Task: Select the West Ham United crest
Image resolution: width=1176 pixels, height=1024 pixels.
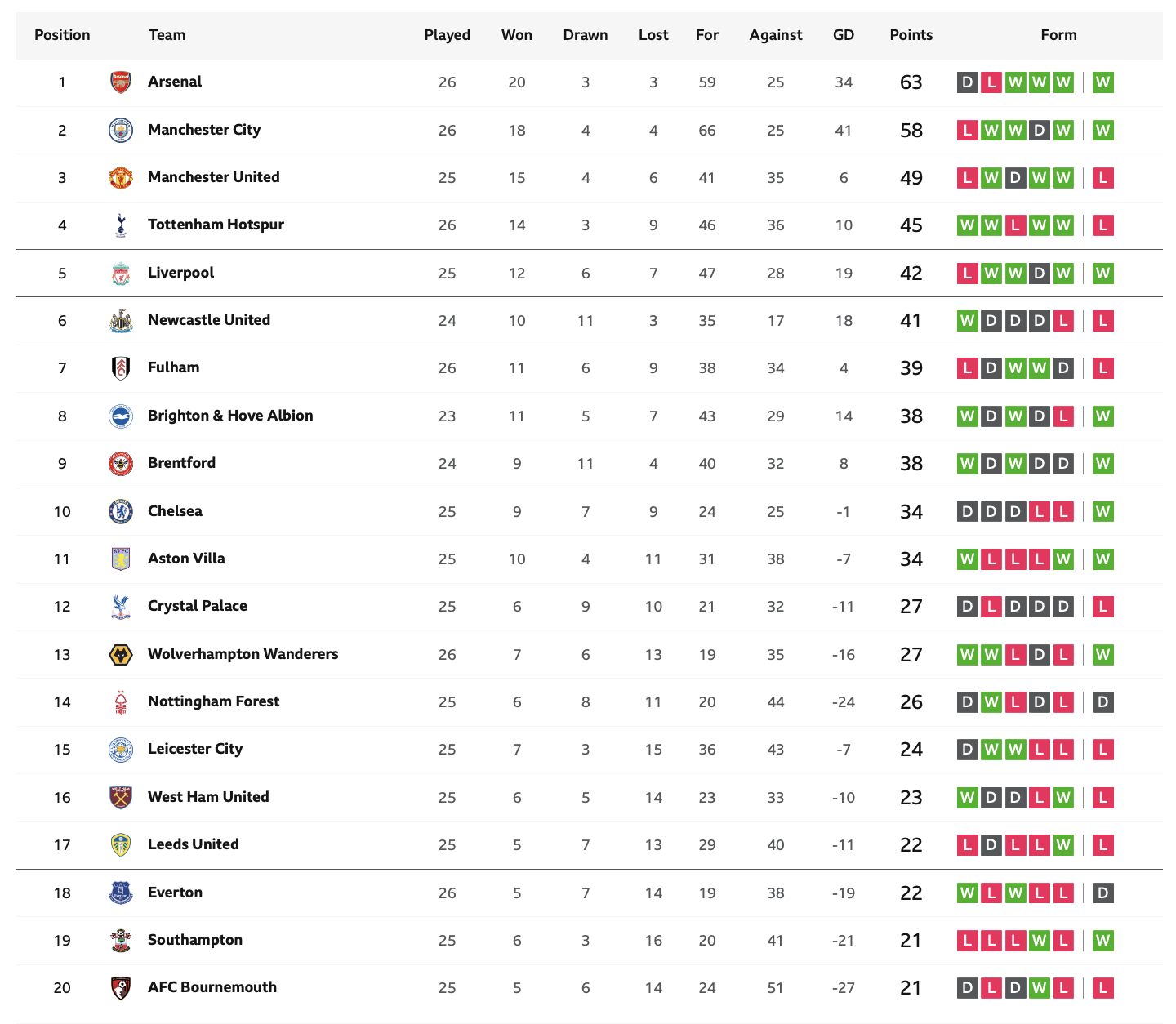Action: pos(121,797)
